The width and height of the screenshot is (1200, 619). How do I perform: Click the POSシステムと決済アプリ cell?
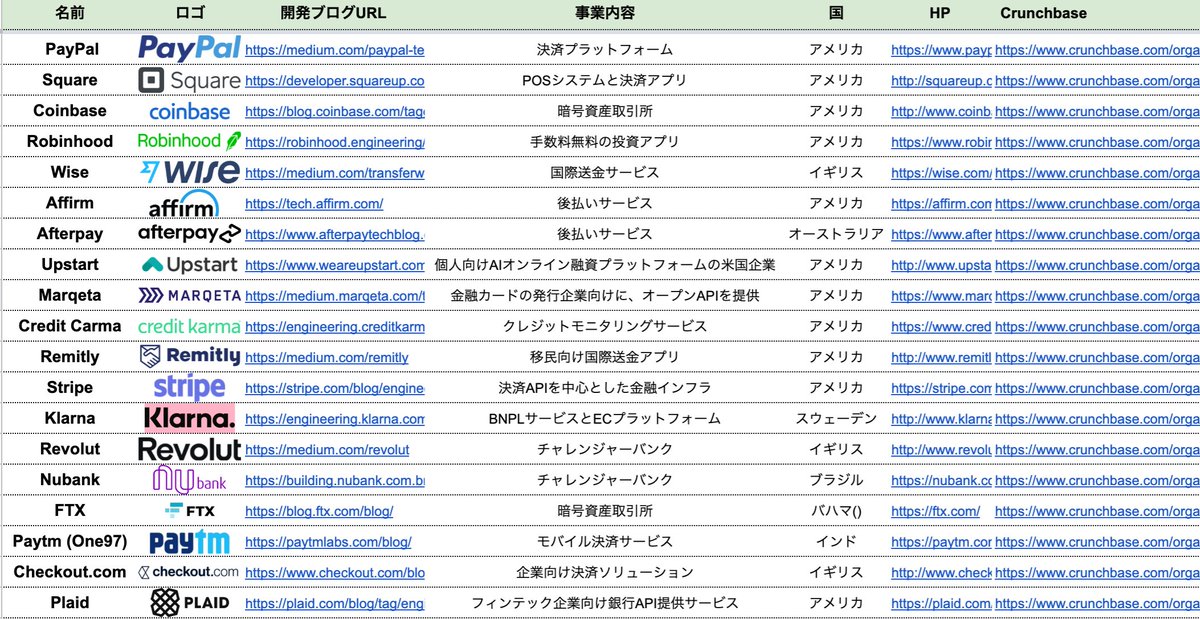coord(605,80)
